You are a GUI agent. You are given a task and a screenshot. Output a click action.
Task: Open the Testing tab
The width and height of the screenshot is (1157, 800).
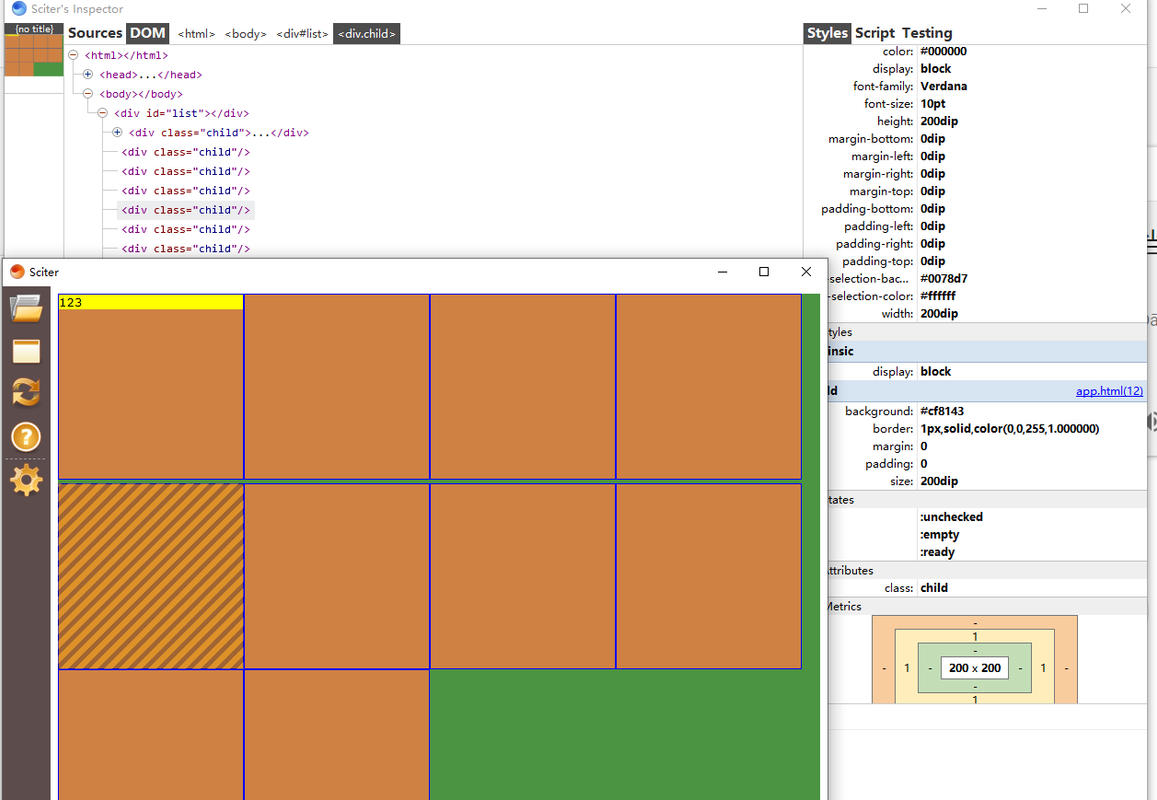coord(927,33)
